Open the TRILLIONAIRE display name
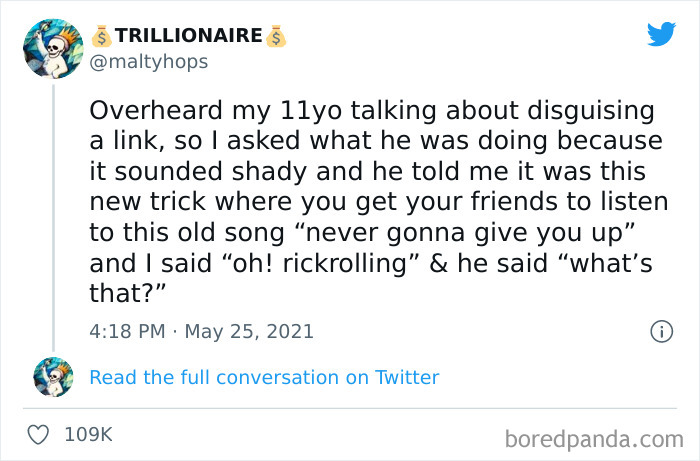This screenshot has height=461, width=700. pos(189,37)
